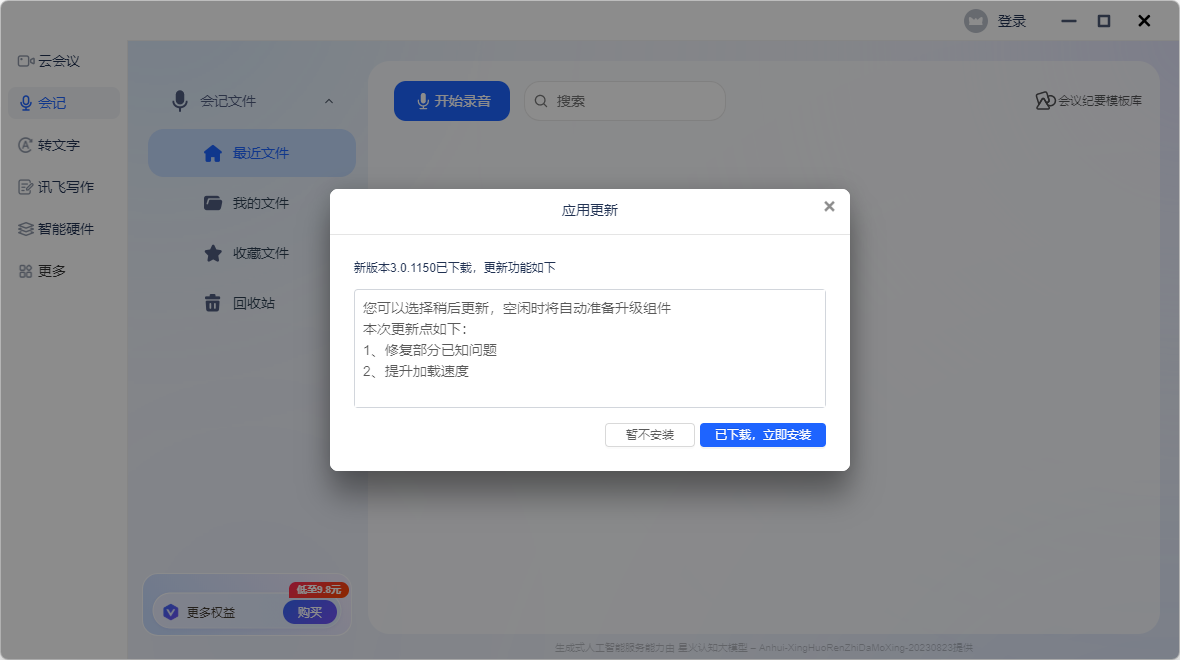Click the 讯飞写作 edit icon

point(26,187)
